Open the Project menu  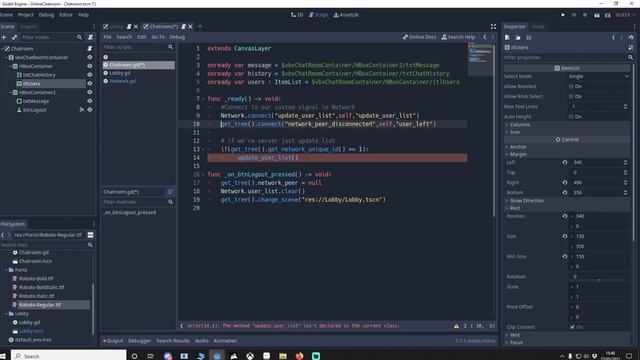tap(25, 15)
